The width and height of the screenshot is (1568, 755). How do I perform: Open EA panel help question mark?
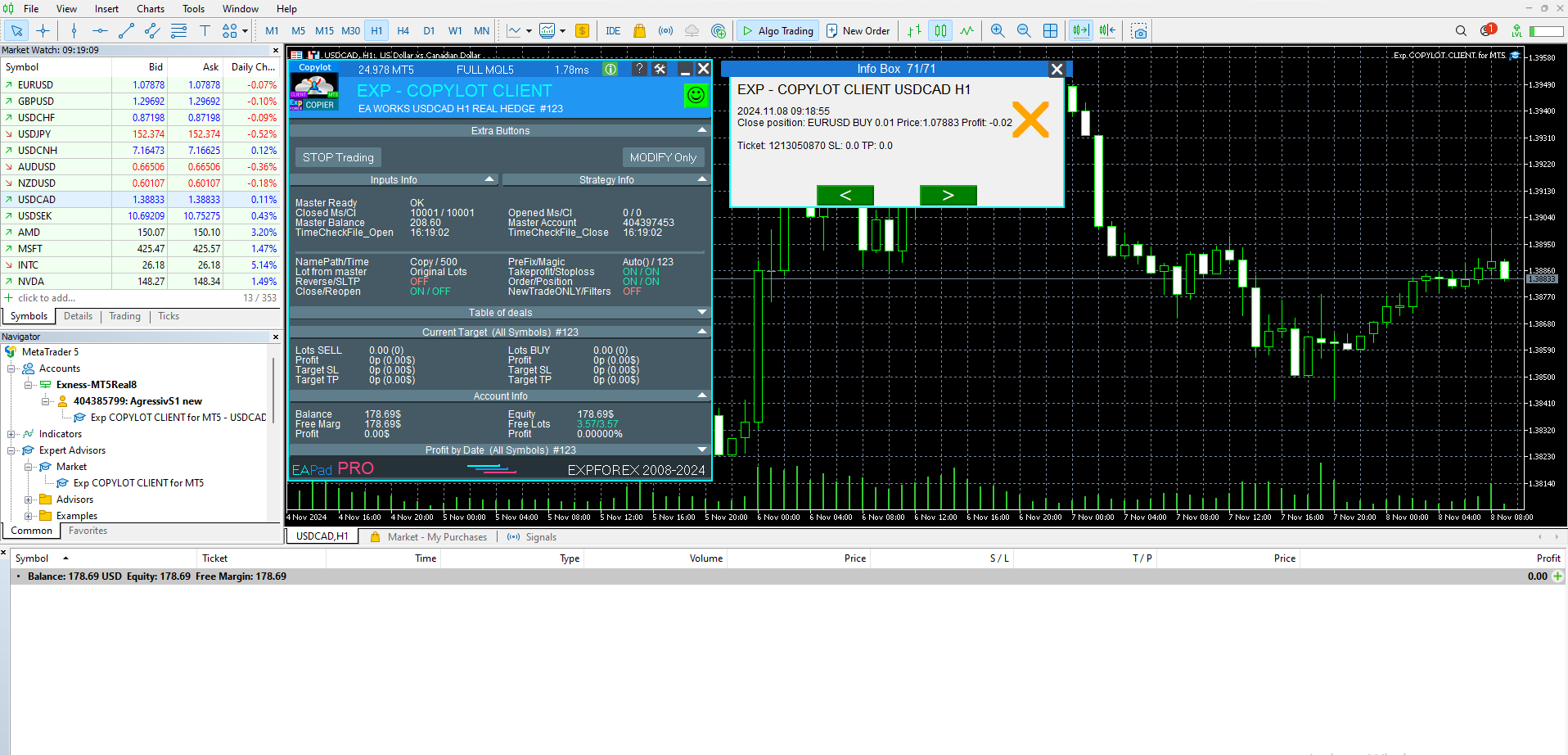click(639, 69)
